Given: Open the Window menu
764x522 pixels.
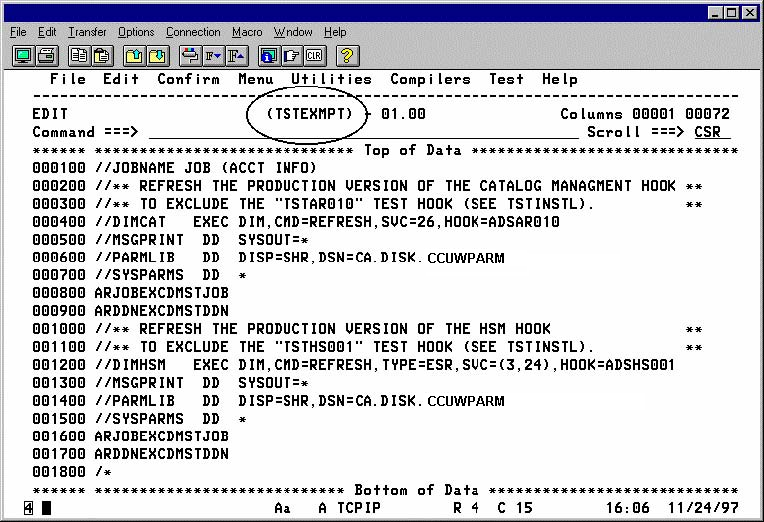Looking at the screenshot, I should 293,32.
